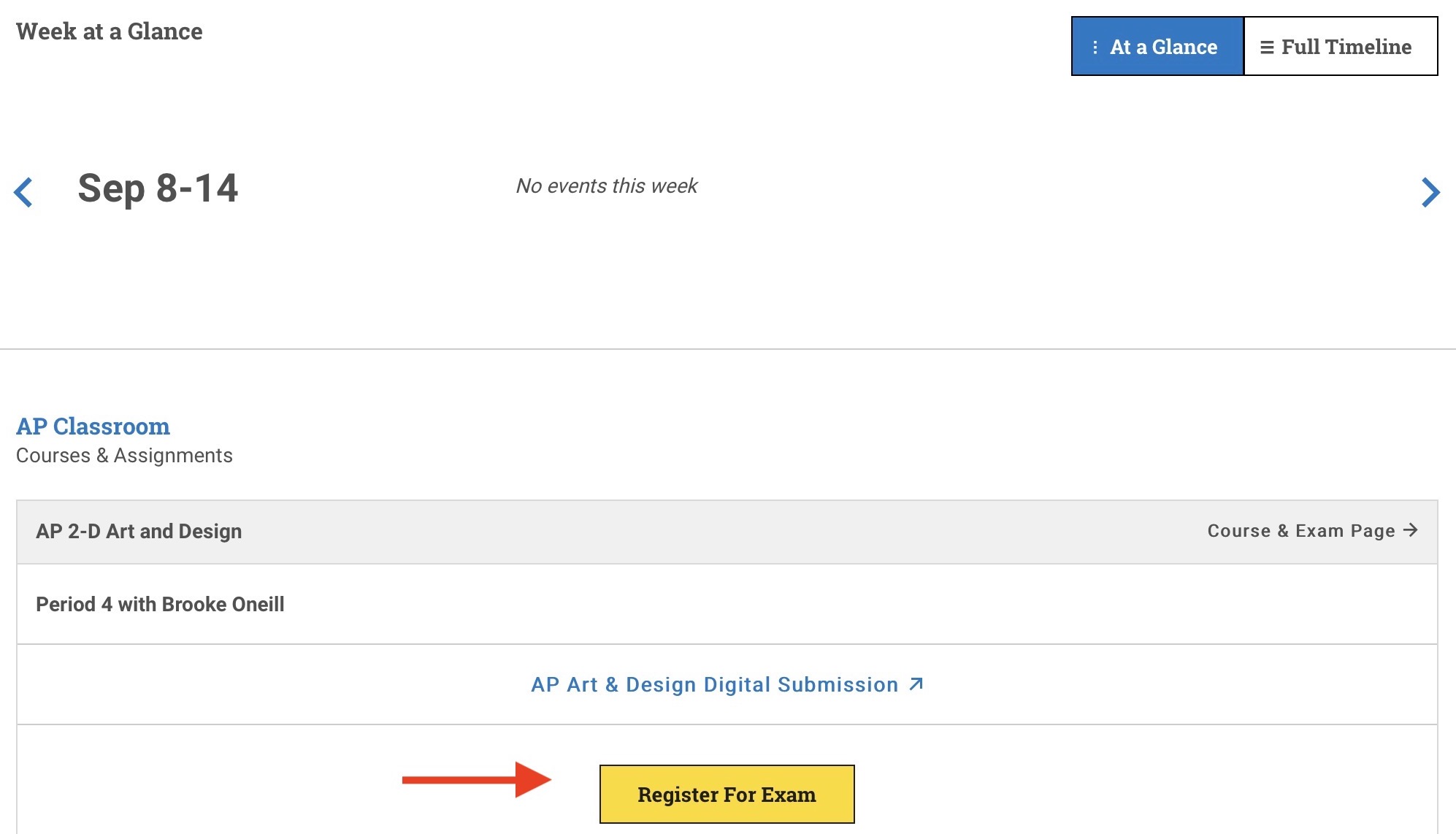The image size is (1456, 834).
Task: Go to the previous week with left chevron
Action: point(23,192)
